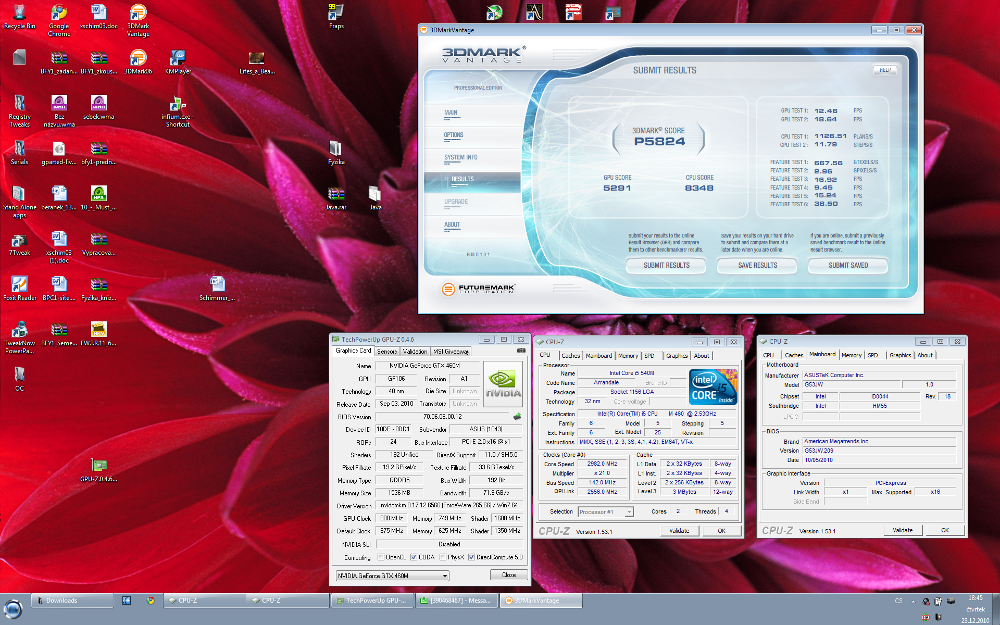Select the Serials desktop icon

click(19, 152)
